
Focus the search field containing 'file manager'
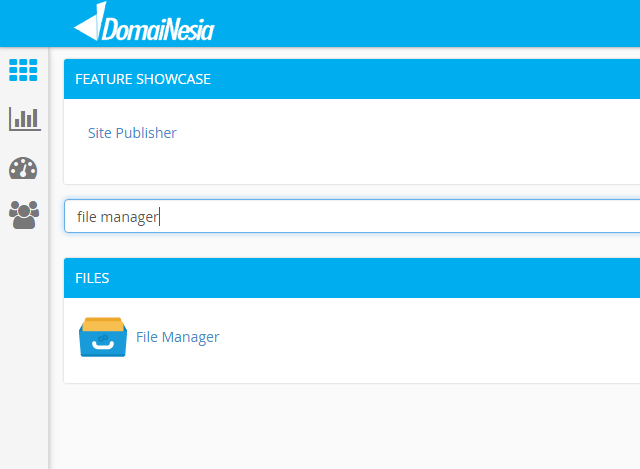(x=352, y=216)
